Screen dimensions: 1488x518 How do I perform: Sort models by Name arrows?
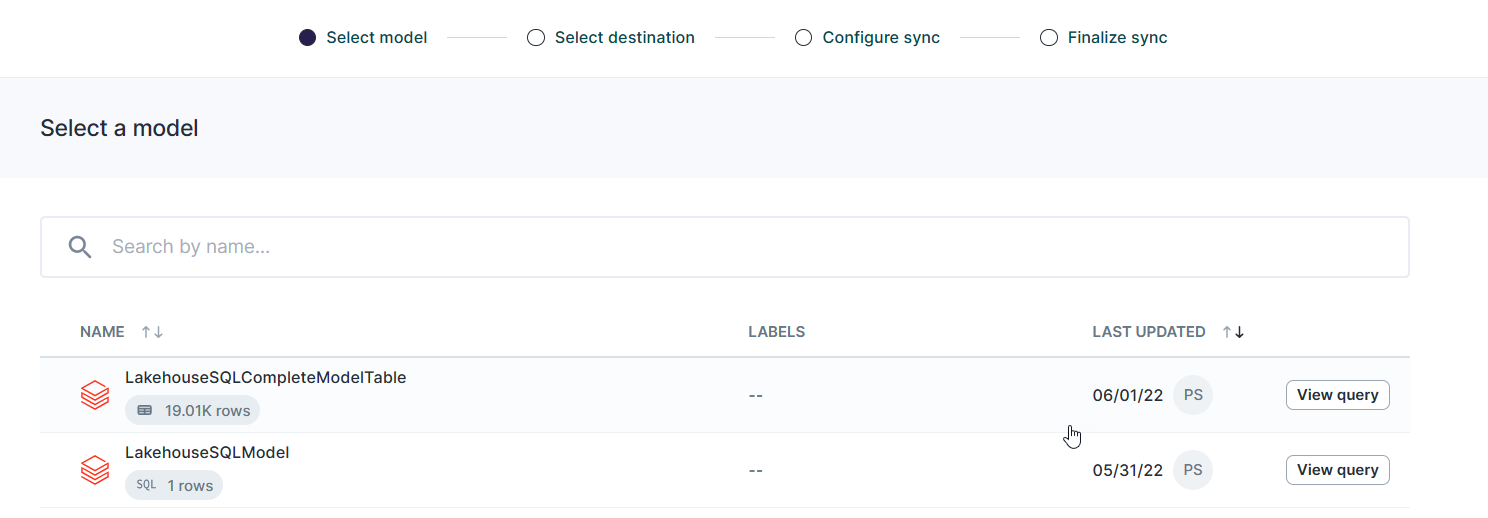(152, 332)
